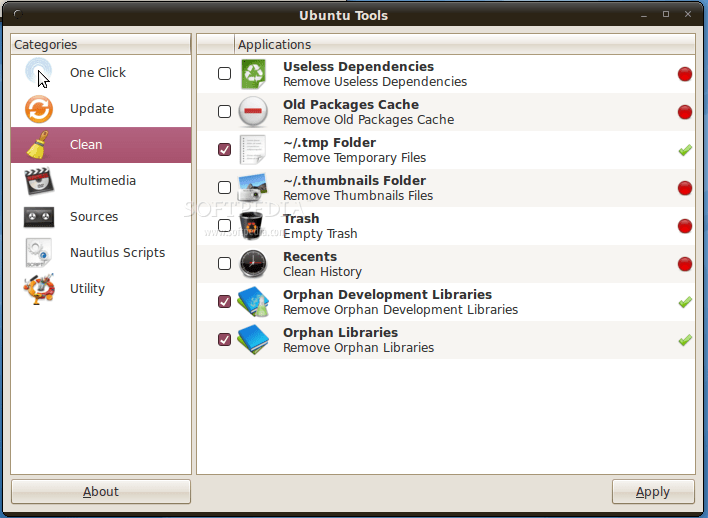Uncheck Orphan Development Libraries checkbox
This screenshot has width=708, height=518.
click(224, 301)
